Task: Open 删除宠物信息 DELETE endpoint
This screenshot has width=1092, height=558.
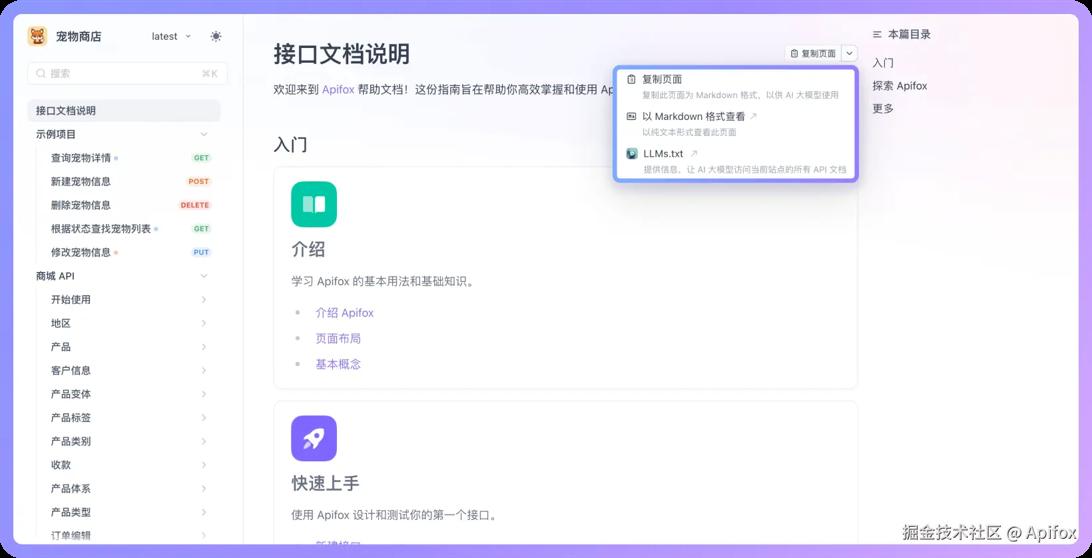Action: pos(124,205)
